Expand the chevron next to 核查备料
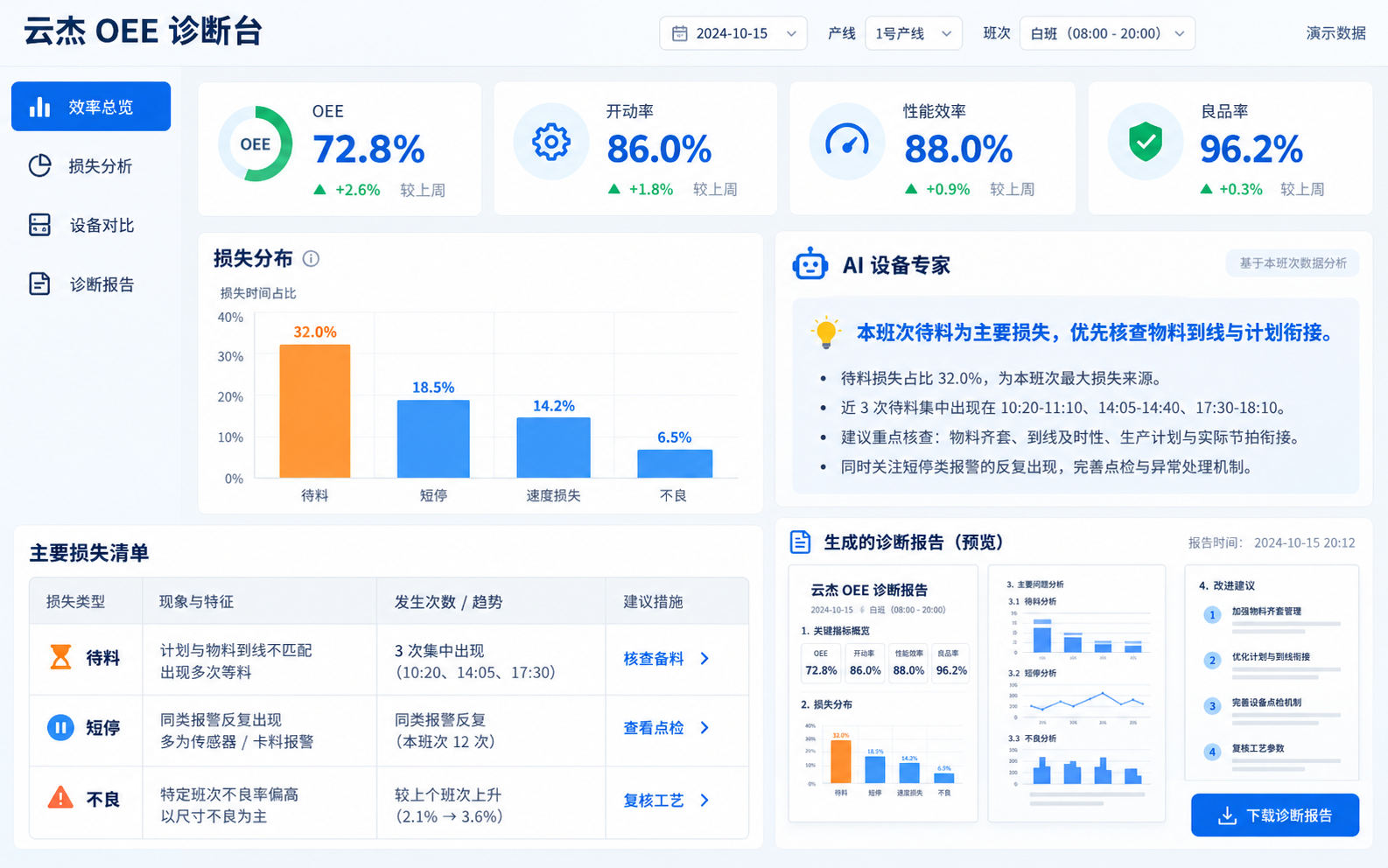 click(705, 658)
